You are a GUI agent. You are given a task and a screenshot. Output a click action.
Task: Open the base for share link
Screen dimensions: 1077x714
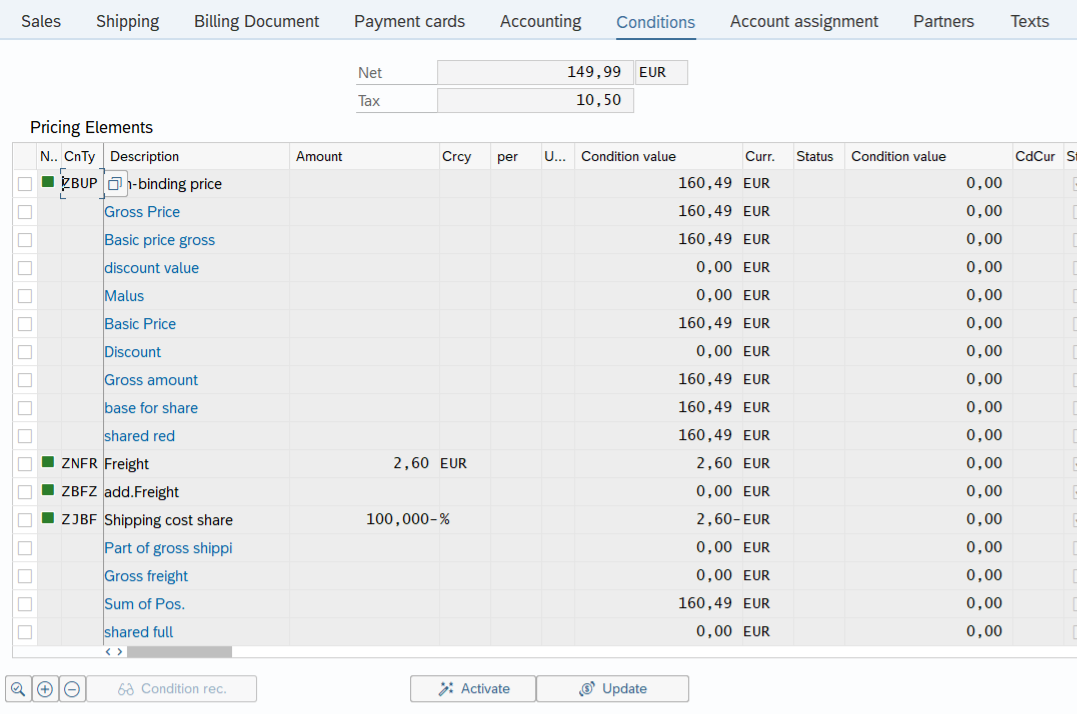151,408
